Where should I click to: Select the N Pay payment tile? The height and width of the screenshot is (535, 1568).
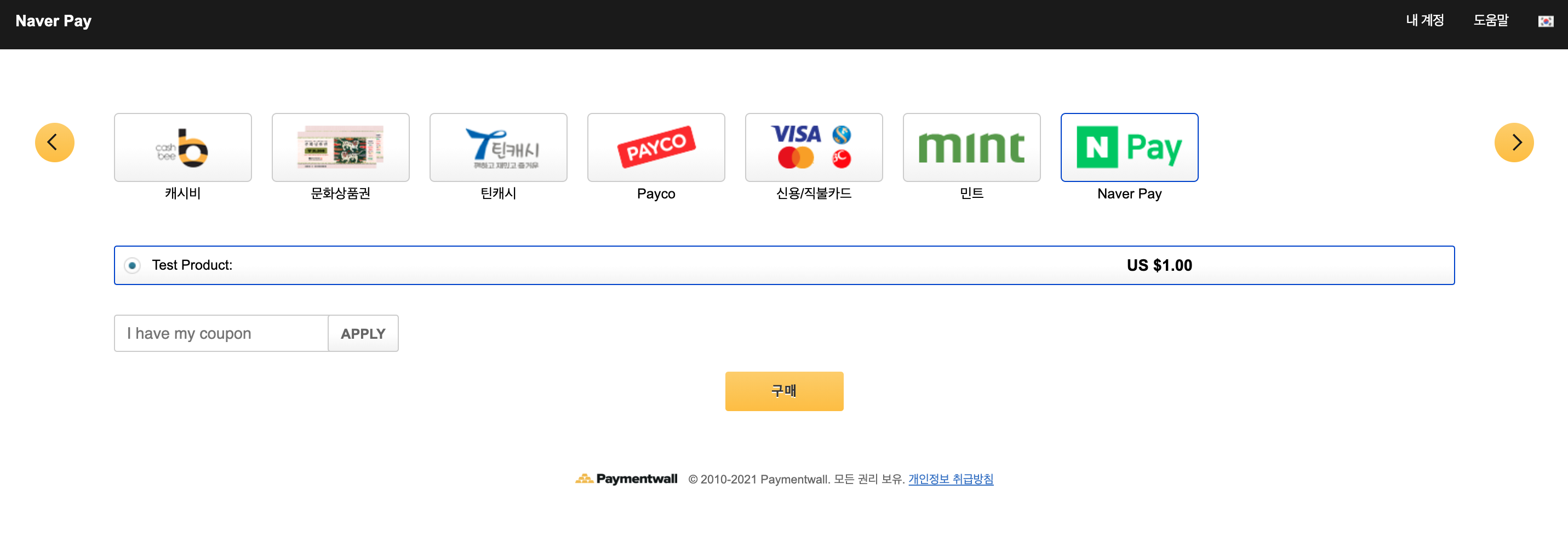[x=1129, y=147]
